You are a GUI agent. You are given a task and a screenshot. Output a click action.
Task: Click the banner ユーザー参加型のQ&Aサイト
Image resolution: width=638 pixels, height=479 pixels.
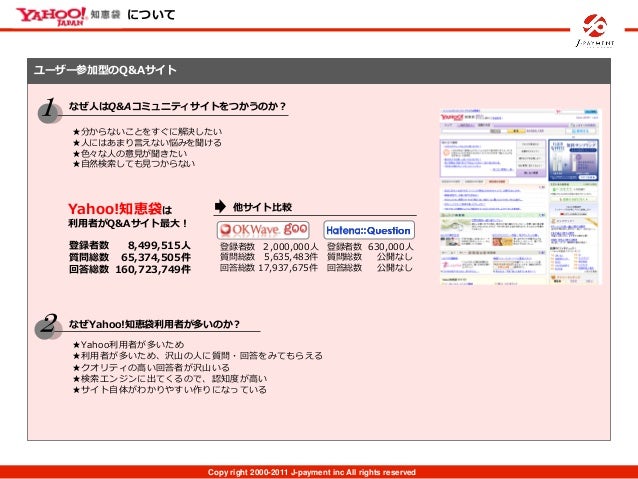click(x=319, y=71)
